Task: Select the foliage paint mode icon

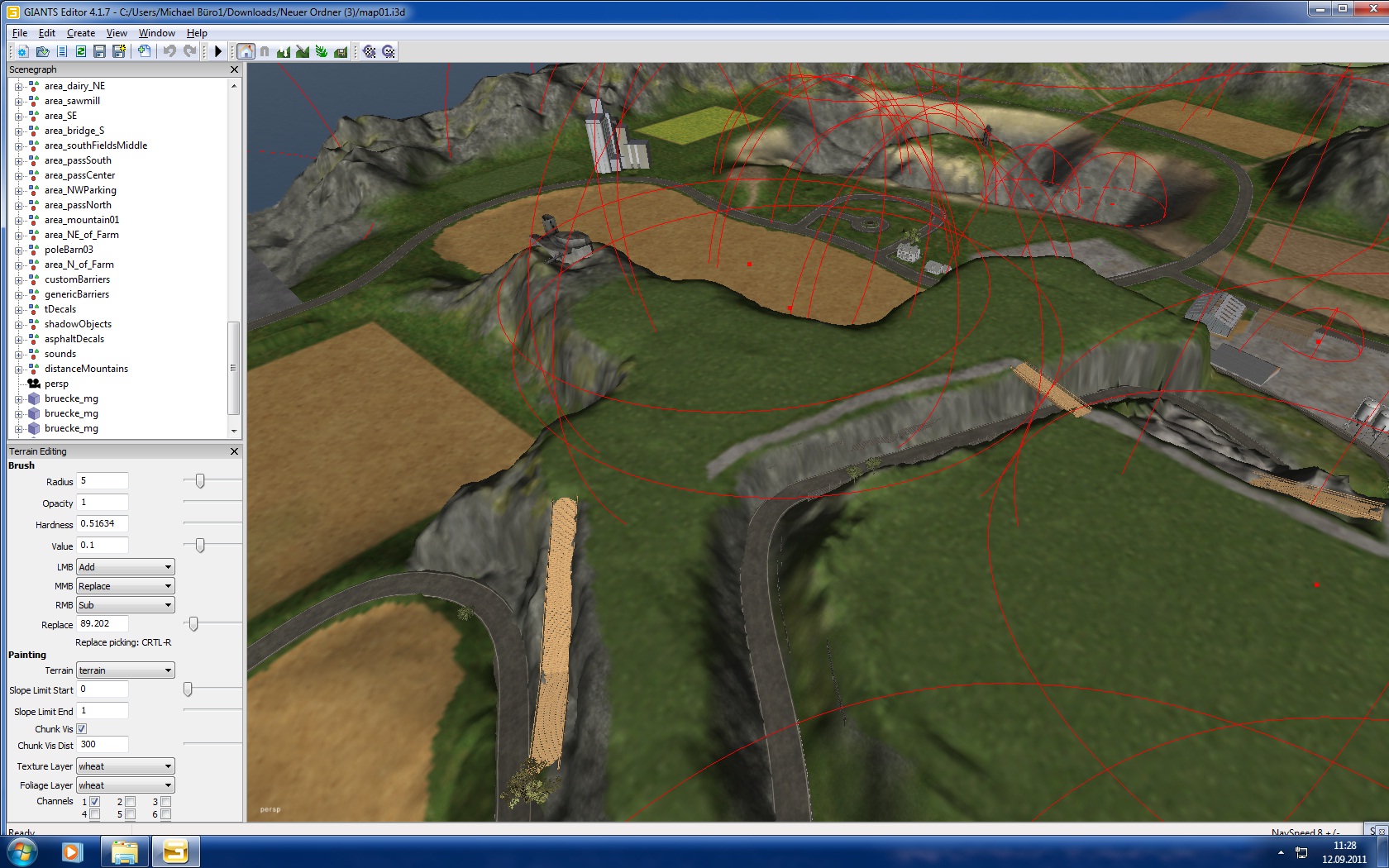Action: pyautogui.click(x=322, y=51)
